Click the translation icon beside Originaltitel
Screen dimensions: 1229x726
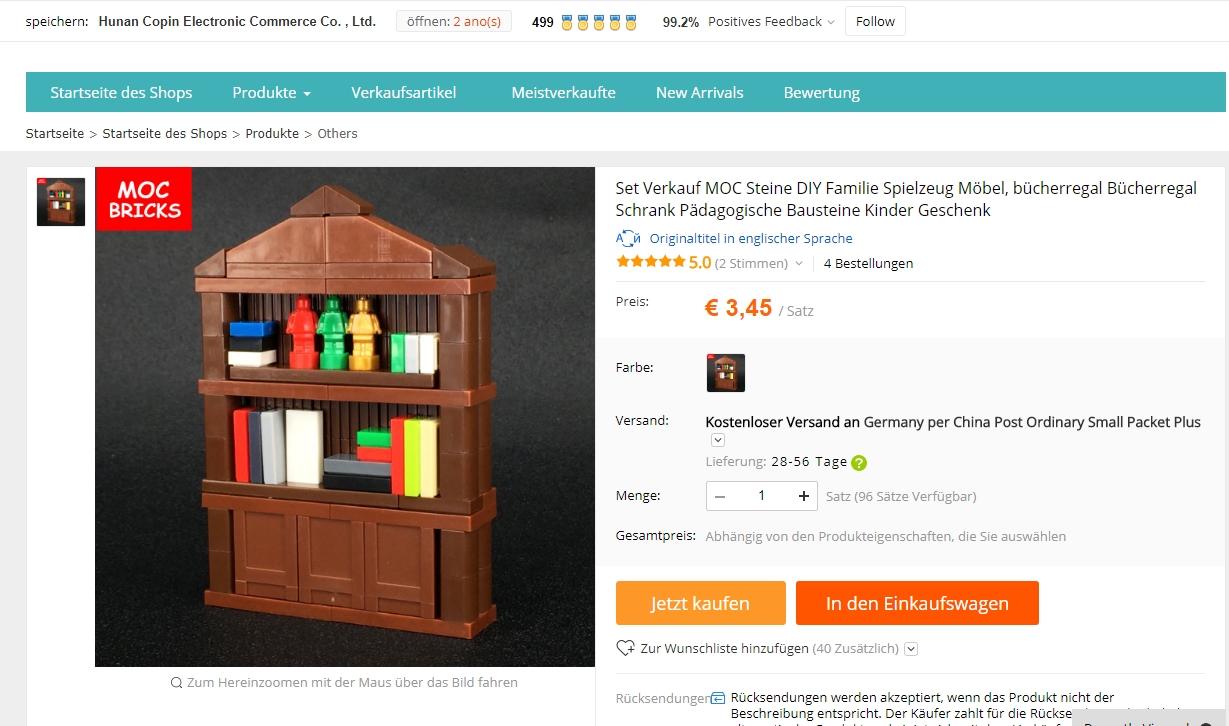coord(628,238)
